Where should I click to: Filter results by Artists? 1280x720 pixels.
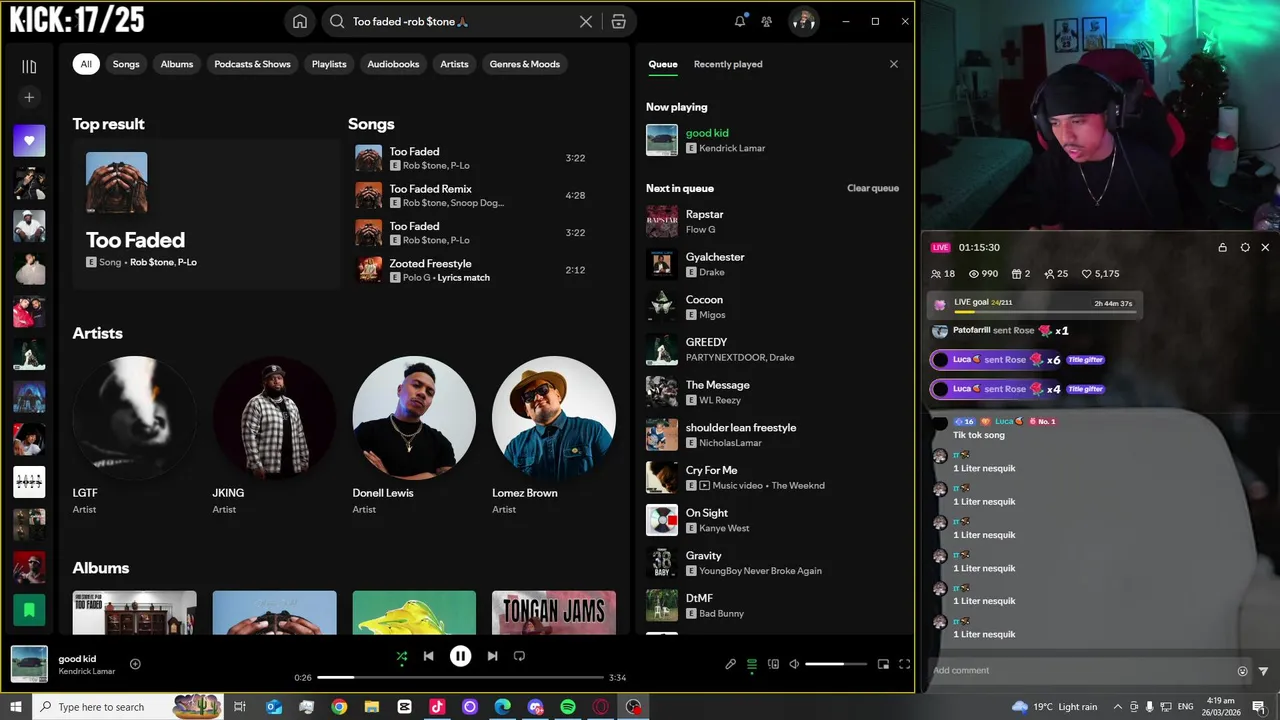pyautogui.click(x=454, y=64)
